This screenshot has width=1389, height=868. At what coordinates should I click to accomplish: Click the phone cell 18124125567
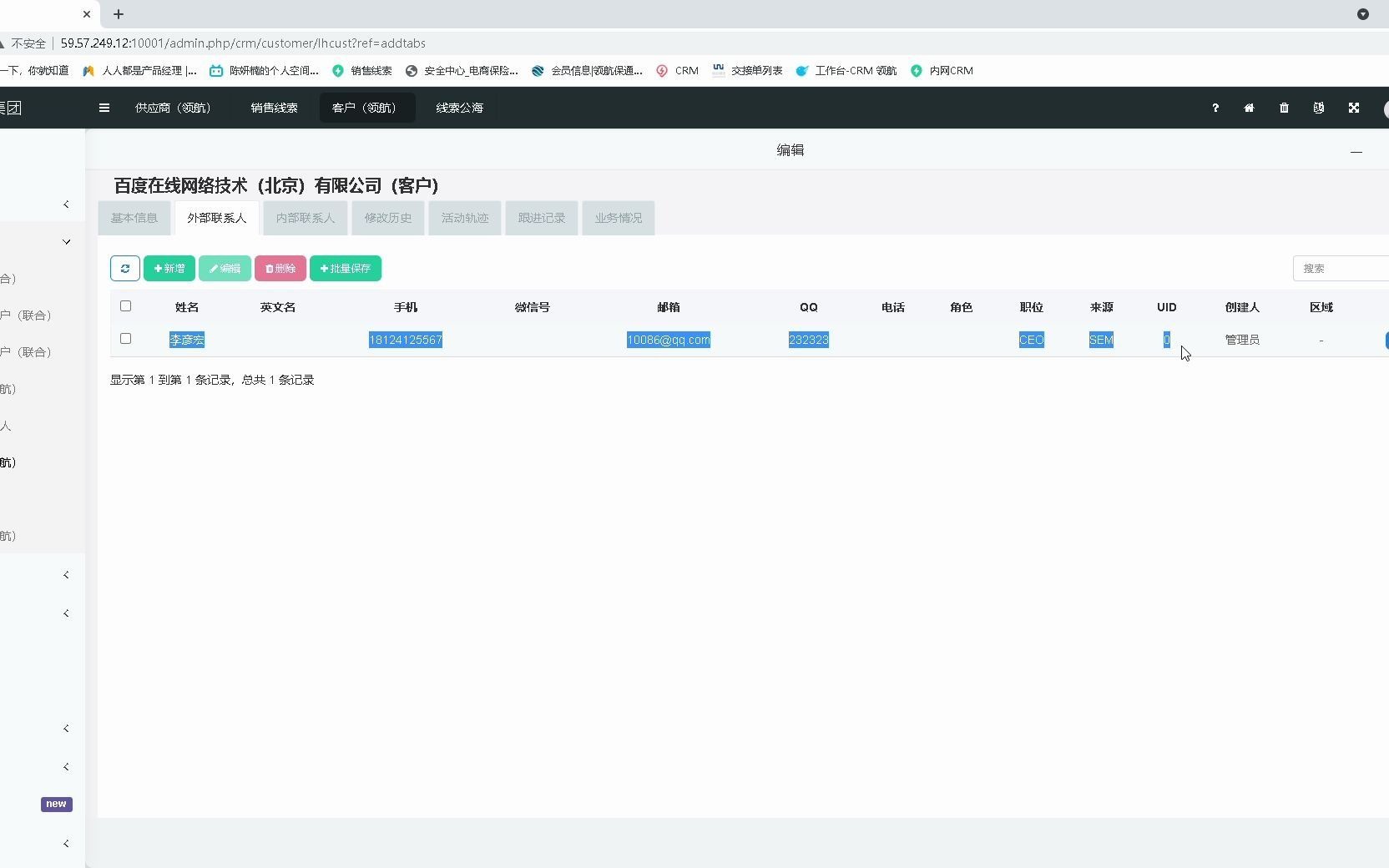tap(406, 340)
